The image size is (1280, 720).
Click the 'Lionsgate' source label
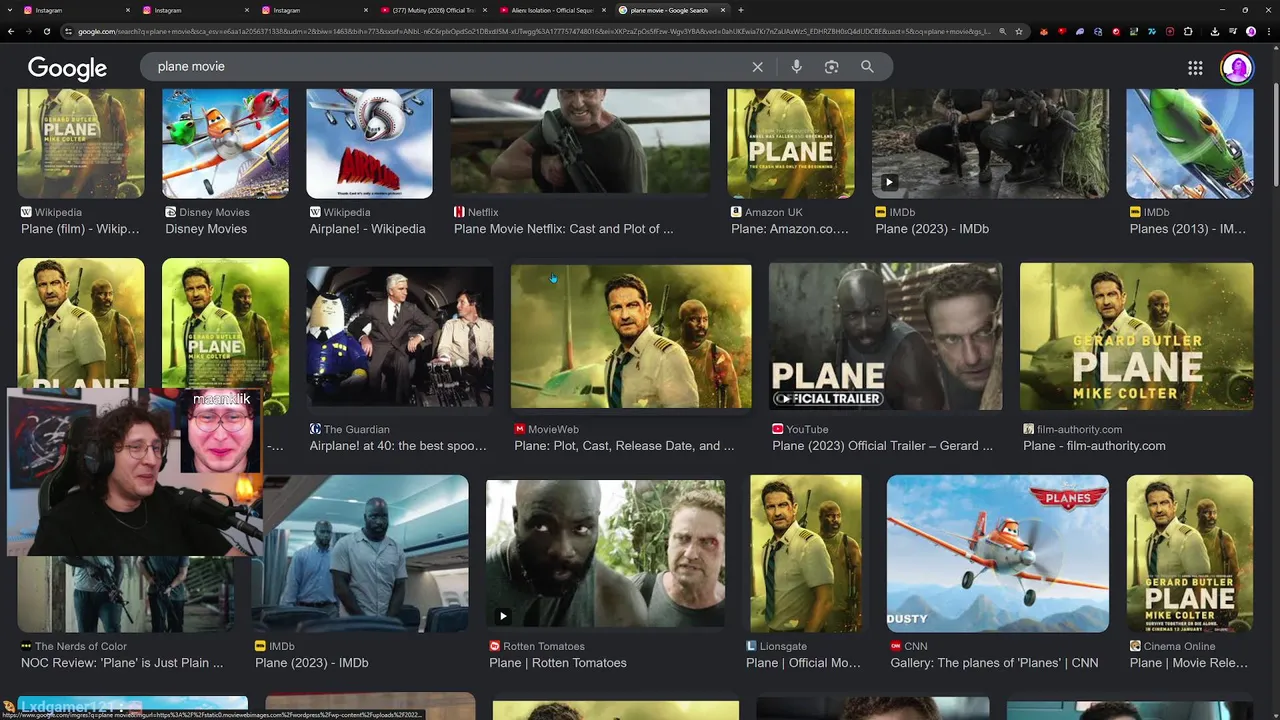tap(783, 646)
